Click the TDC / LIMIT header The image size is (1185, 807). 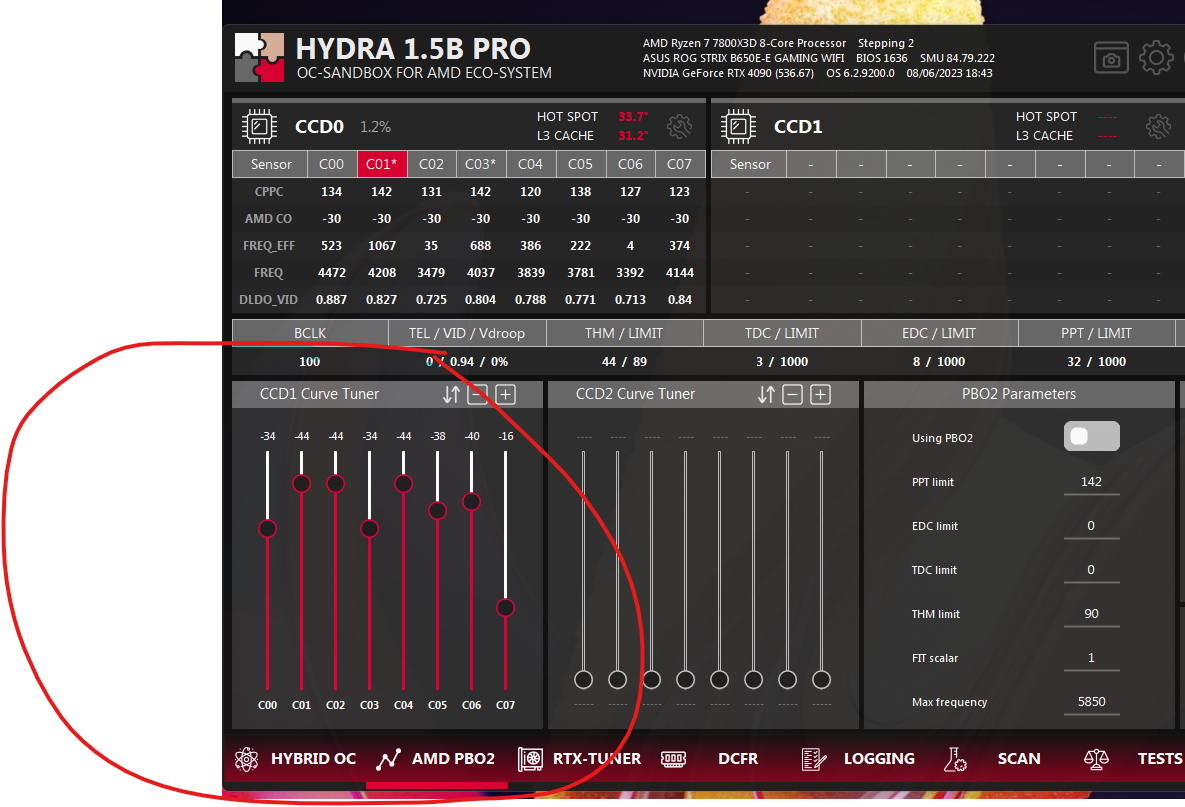click(x=782, y=333)
